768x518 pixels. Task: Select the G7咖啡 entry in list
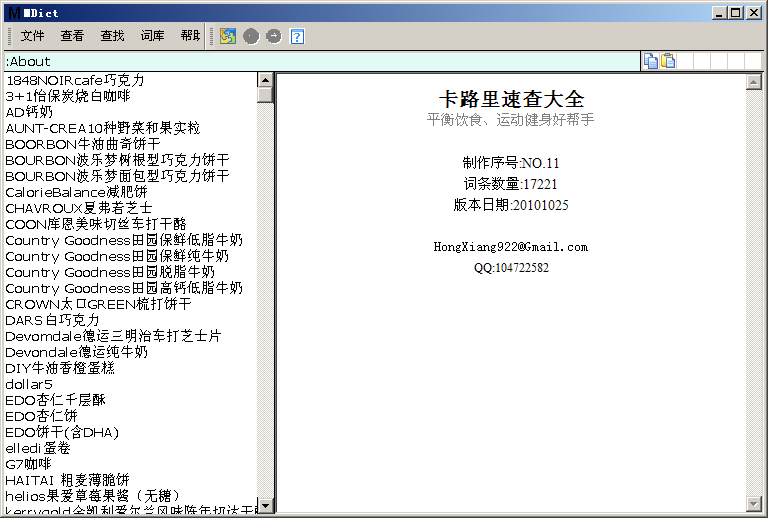click(x=28, y=464)
